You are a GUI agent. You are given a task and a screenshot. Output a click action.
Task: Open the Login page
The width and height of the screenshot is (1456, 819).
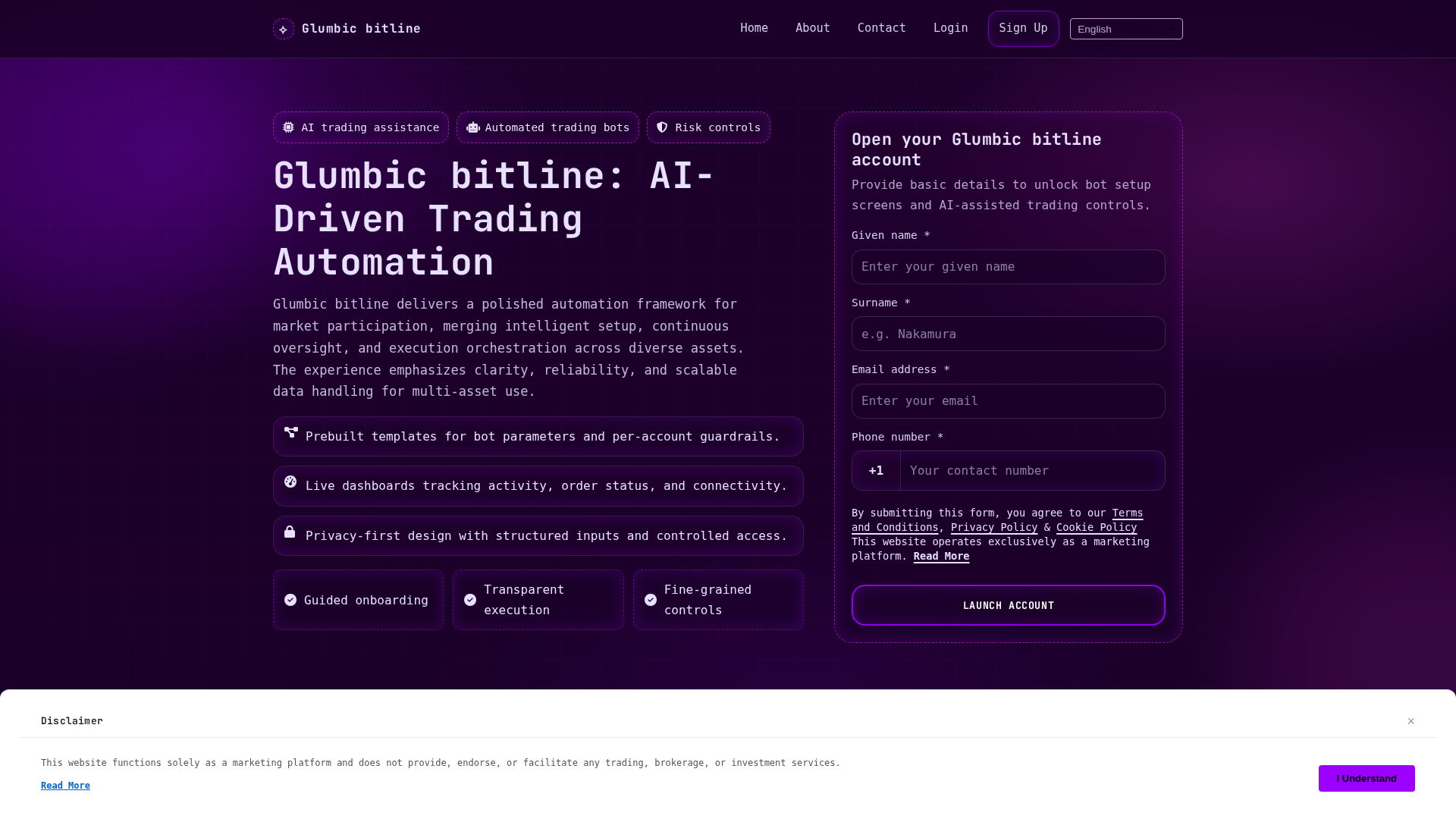coord(951,28)
